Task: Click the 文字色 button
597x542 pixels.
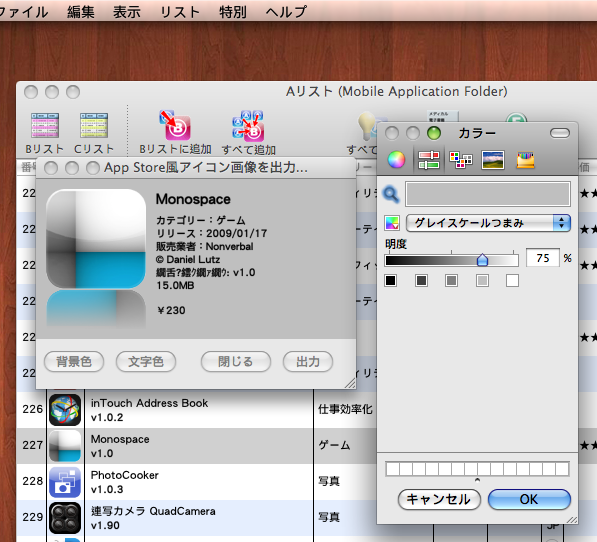Action: [146, 361]
